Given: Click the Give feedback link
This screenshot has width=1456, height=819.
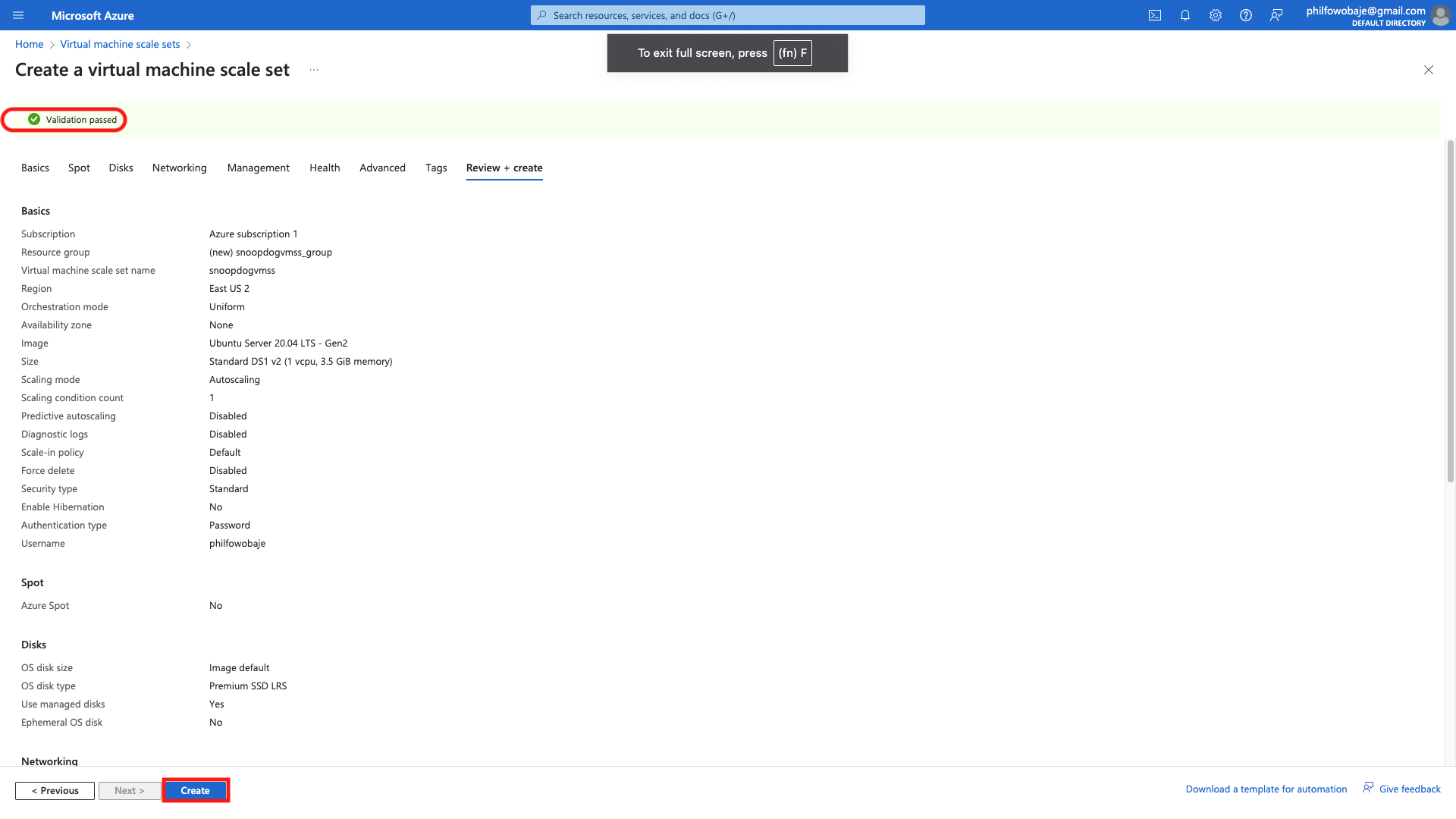Looking at the screenshot, I should (x=1409, y=789).
